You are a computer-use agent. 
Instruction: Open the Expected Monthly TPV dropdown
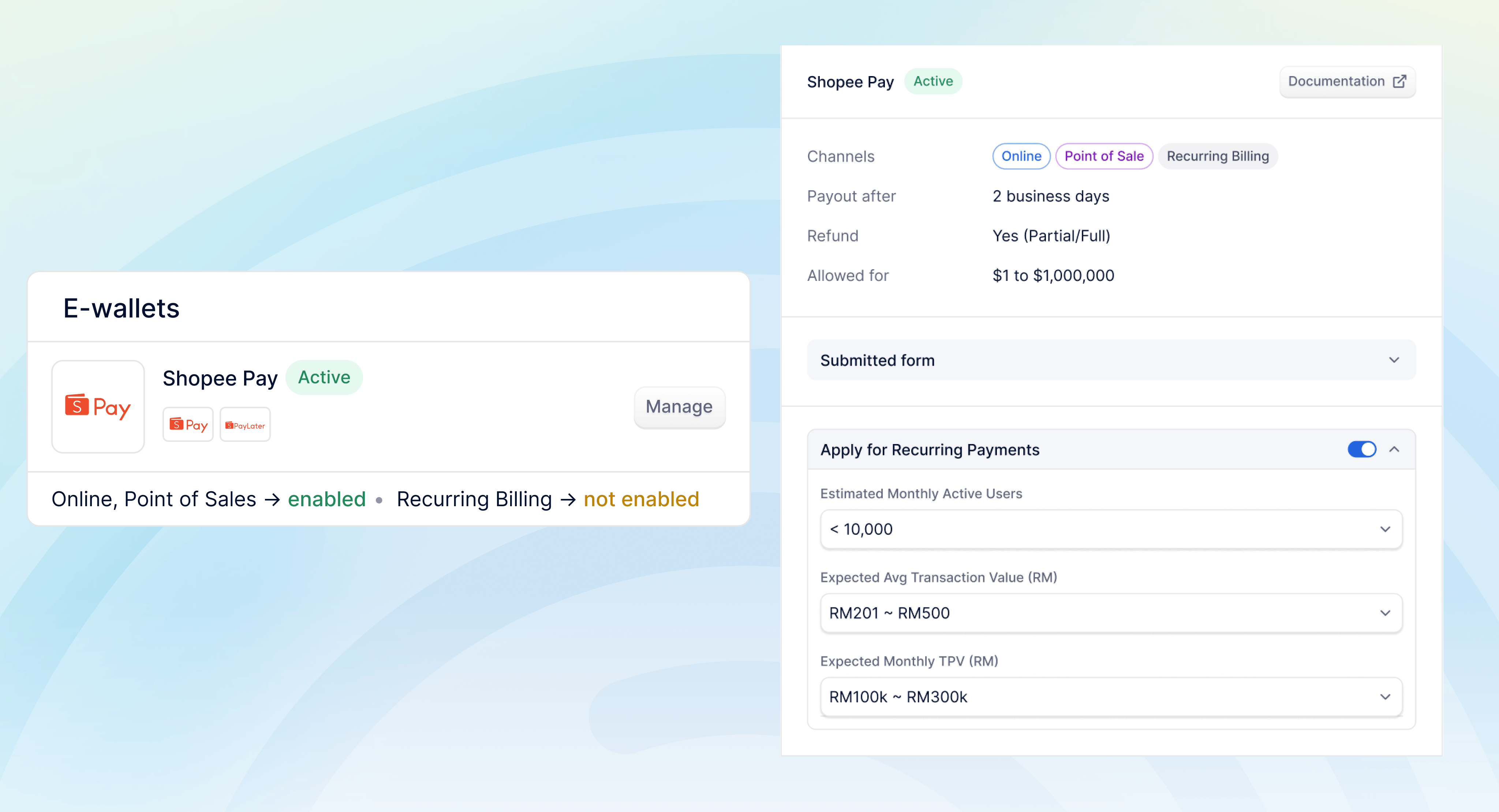tap(1111, 697)
